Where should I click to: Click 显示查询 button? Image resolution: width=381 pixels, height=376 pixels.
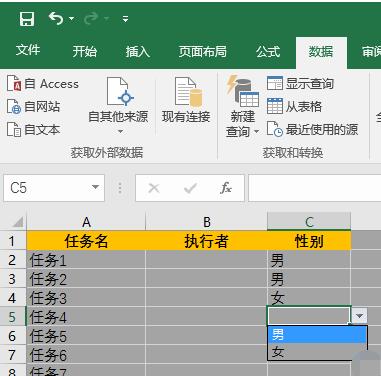pos(300,83)
